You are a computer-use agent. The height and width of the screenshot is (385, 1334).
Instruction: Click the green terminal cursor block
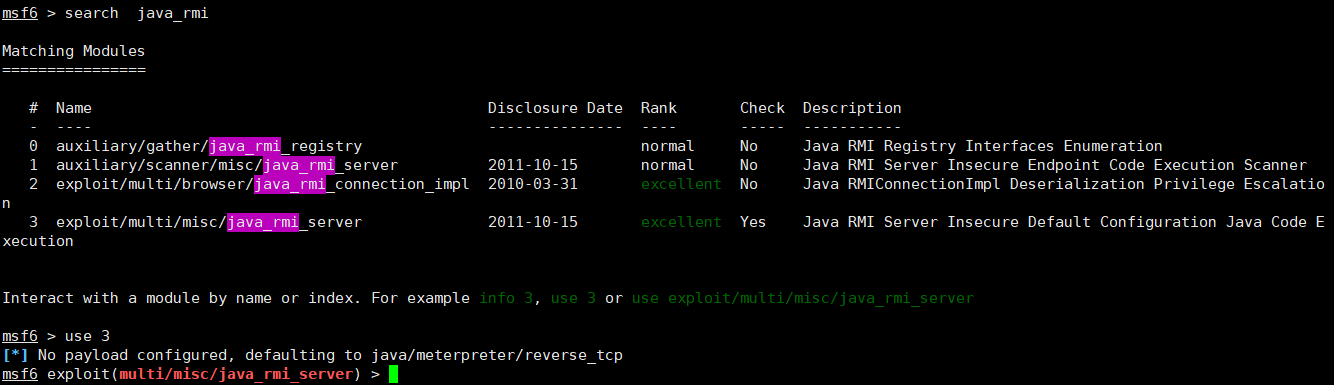tap(393, 375)
